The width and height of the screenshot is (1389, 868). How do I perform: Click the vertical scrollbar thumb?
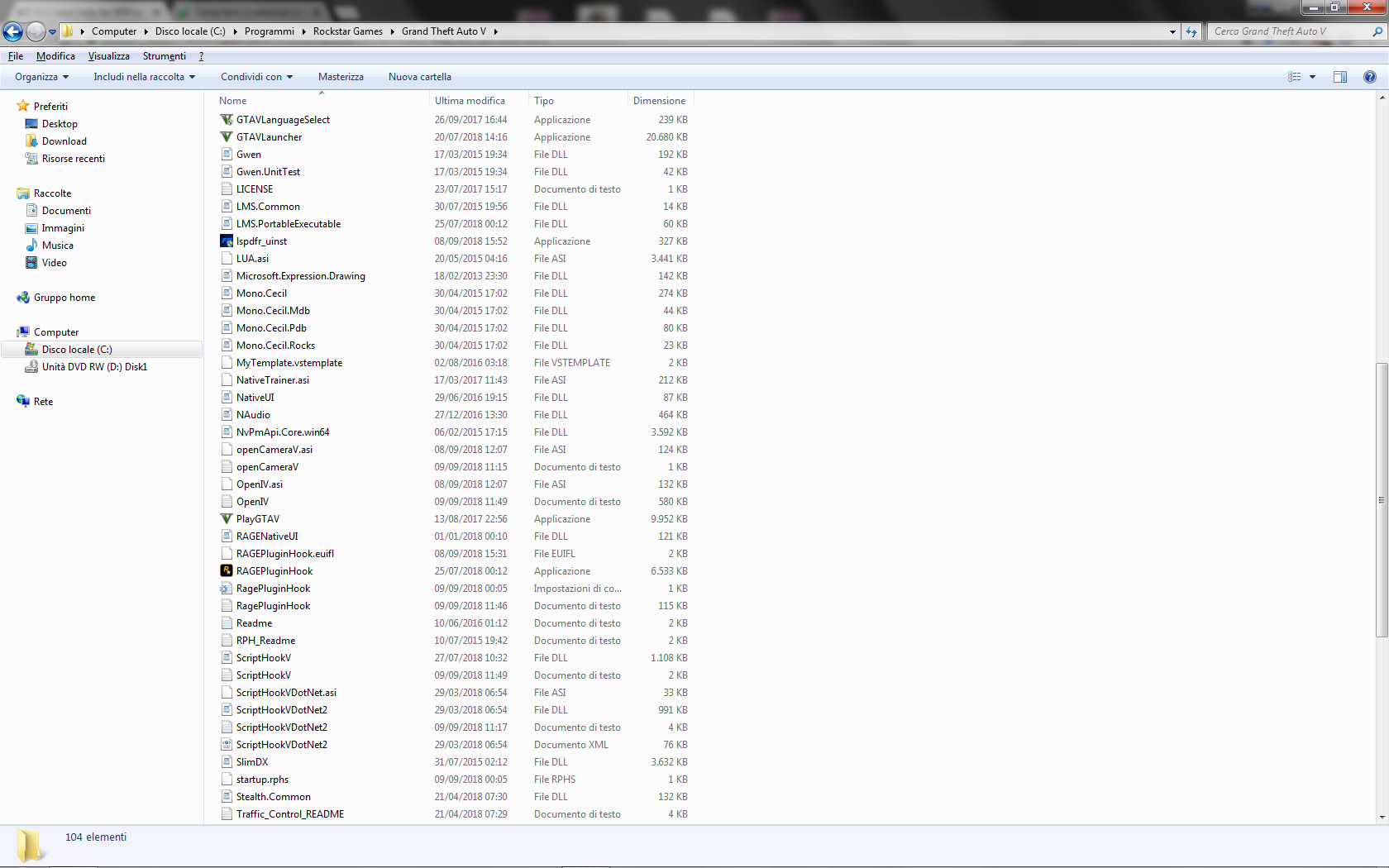point(1382,500)
